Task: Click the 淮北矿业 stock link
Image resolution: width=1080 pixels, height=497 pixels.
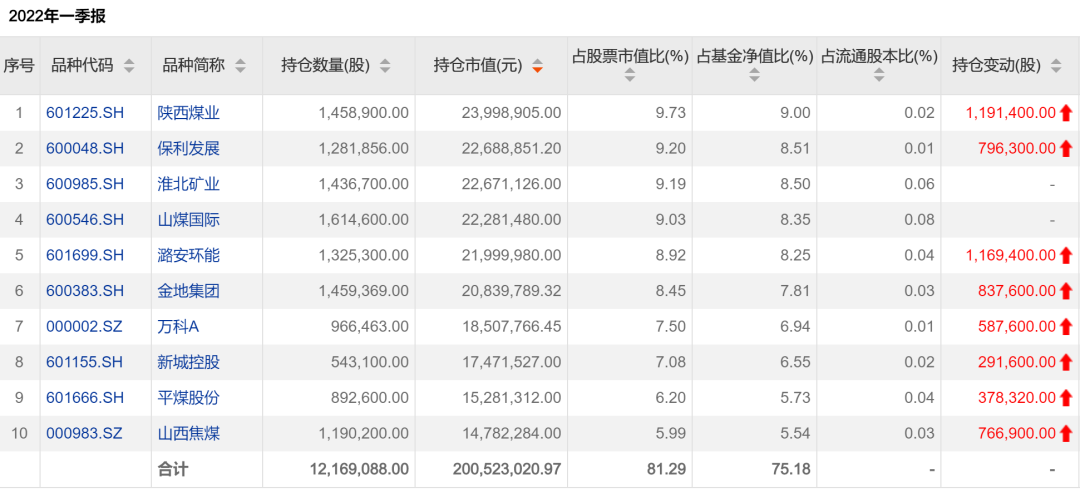Action: [188, 184]
